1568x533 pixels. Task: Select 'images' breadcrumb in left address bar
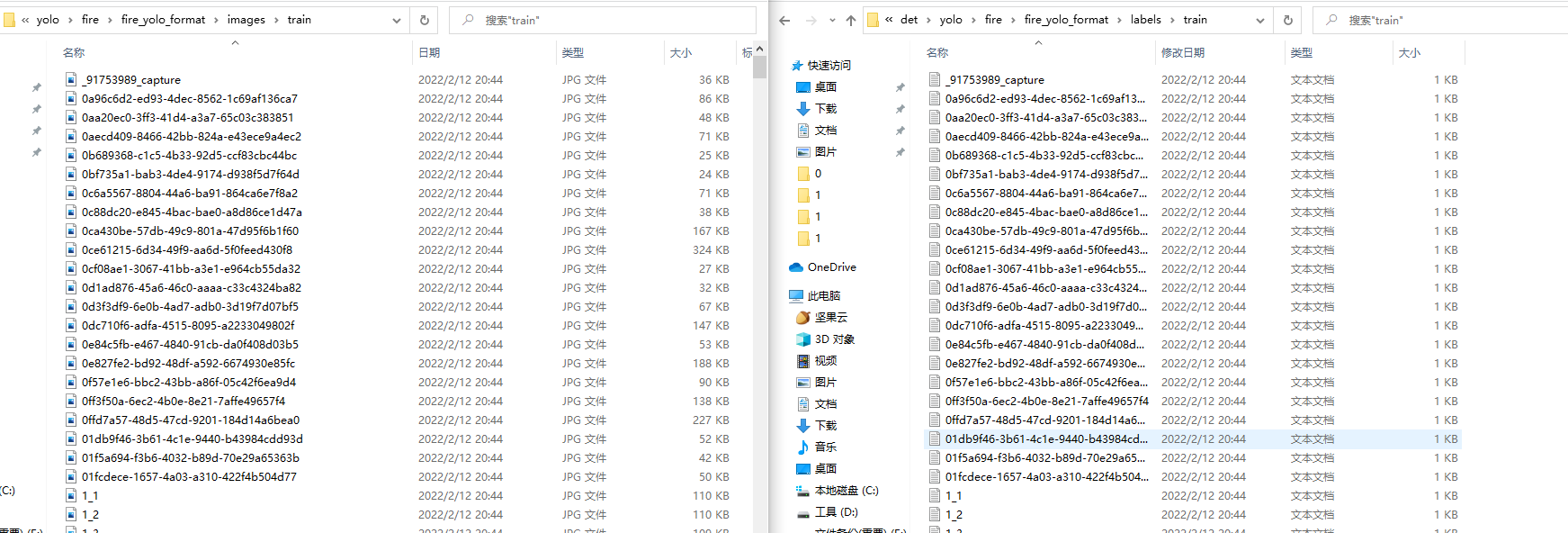pos(246,20)
